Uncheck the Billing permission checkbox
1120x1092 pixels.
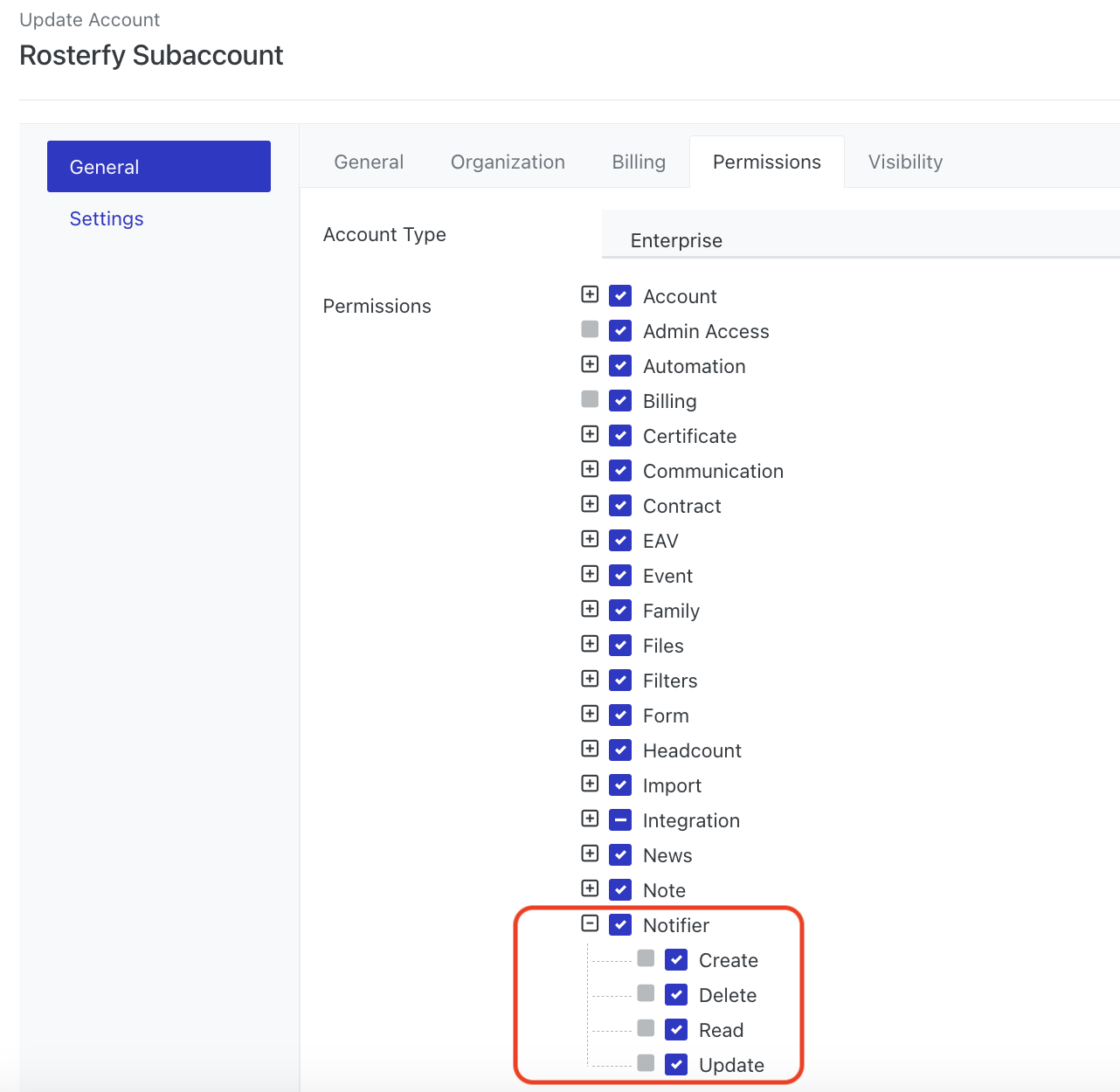(620, 400)
